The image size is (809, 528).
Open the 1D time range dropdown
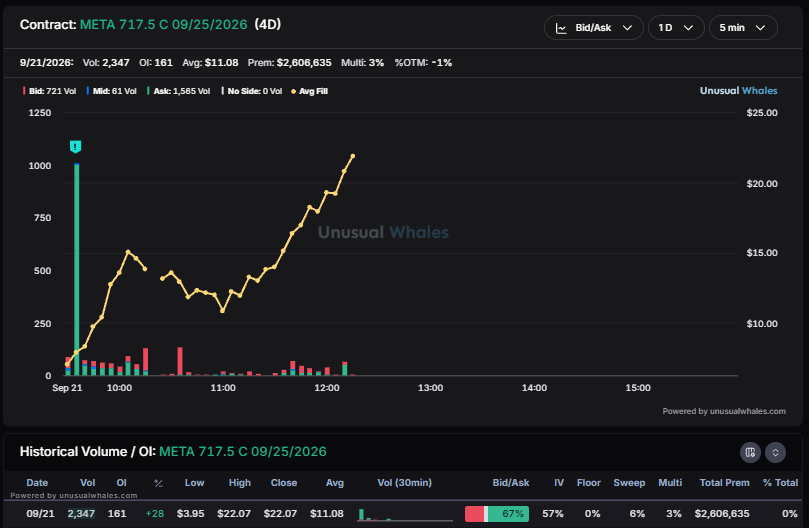click(x=676, y=28)
